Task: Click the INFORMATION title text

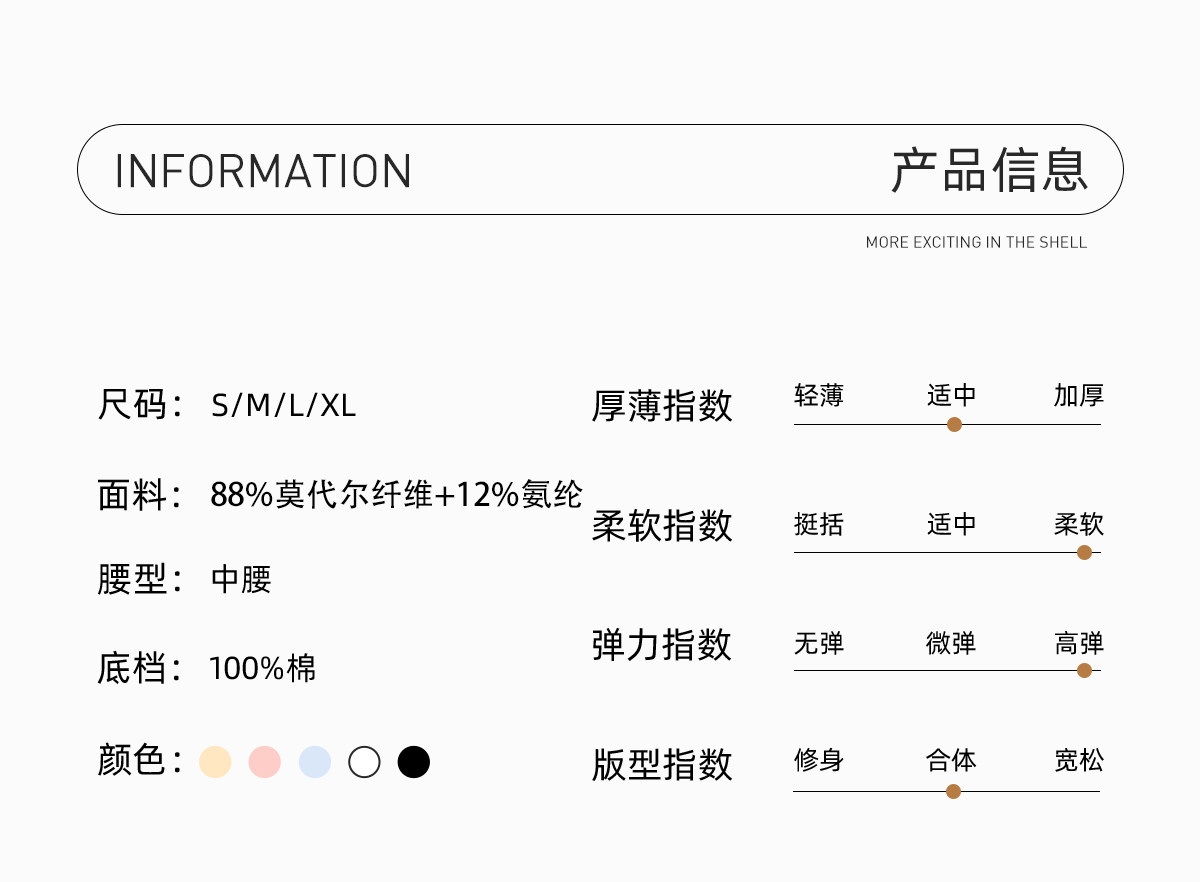Action: 263,171
